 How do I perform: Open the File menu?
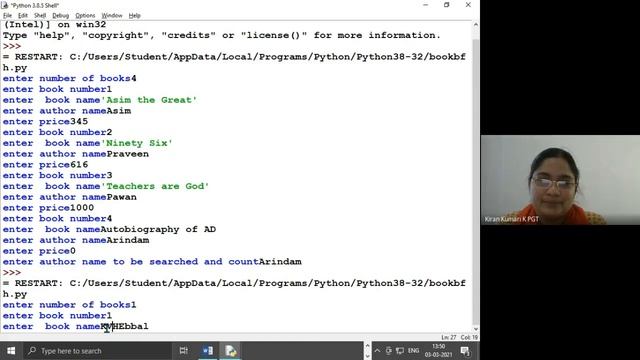point(7,16)
